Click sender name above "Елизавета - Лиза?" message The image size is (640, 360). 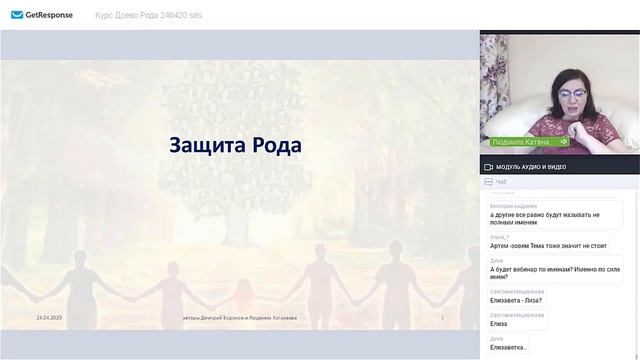pos(517,292)
